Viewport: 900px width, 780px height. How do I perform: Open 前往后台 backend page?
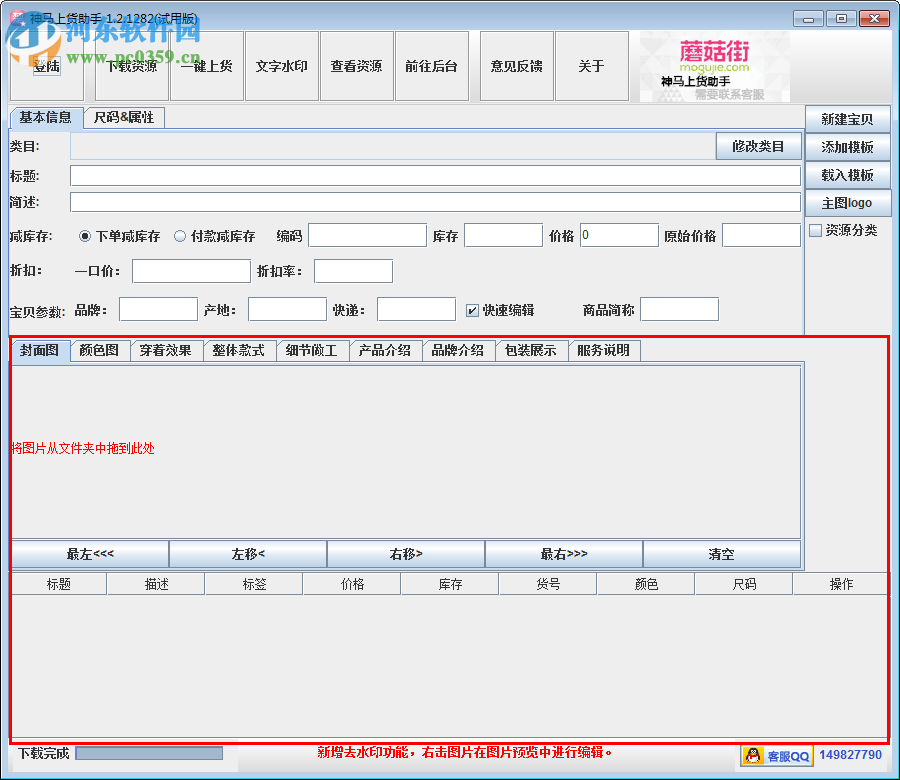432,66
